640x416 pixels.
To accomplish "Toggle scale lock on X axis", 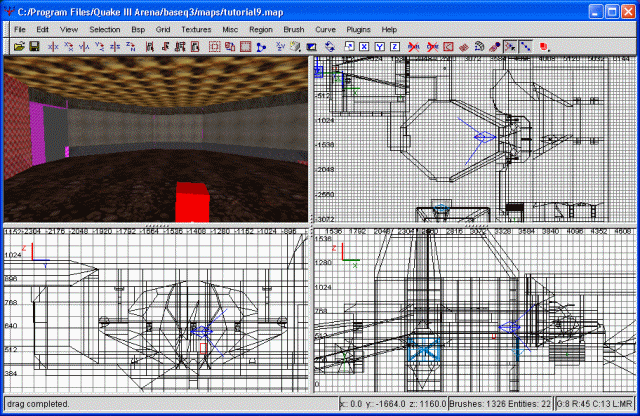I will click(364, 47).
